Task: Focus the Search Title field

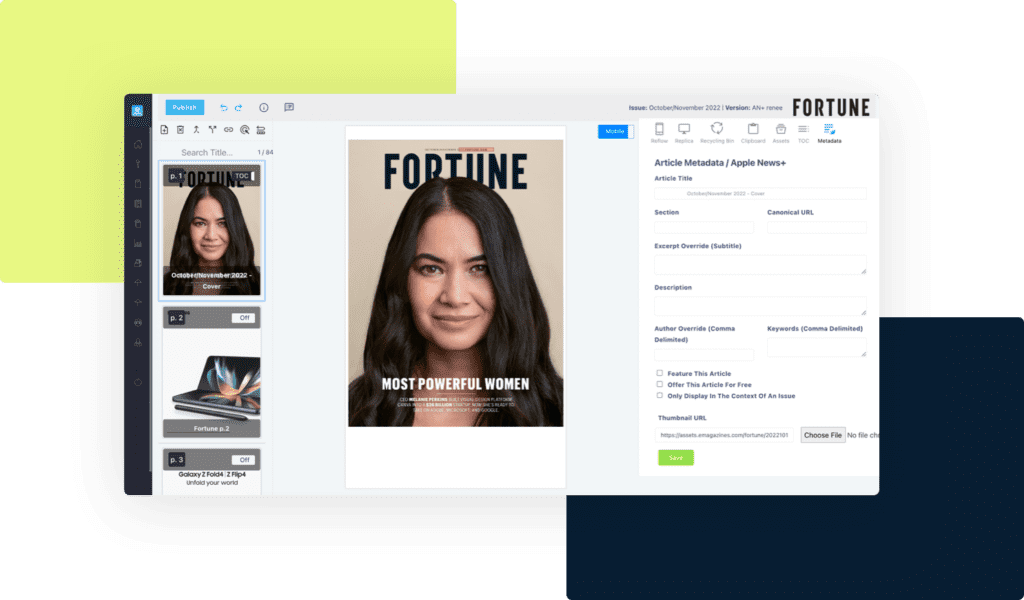Action: [207, 153]
